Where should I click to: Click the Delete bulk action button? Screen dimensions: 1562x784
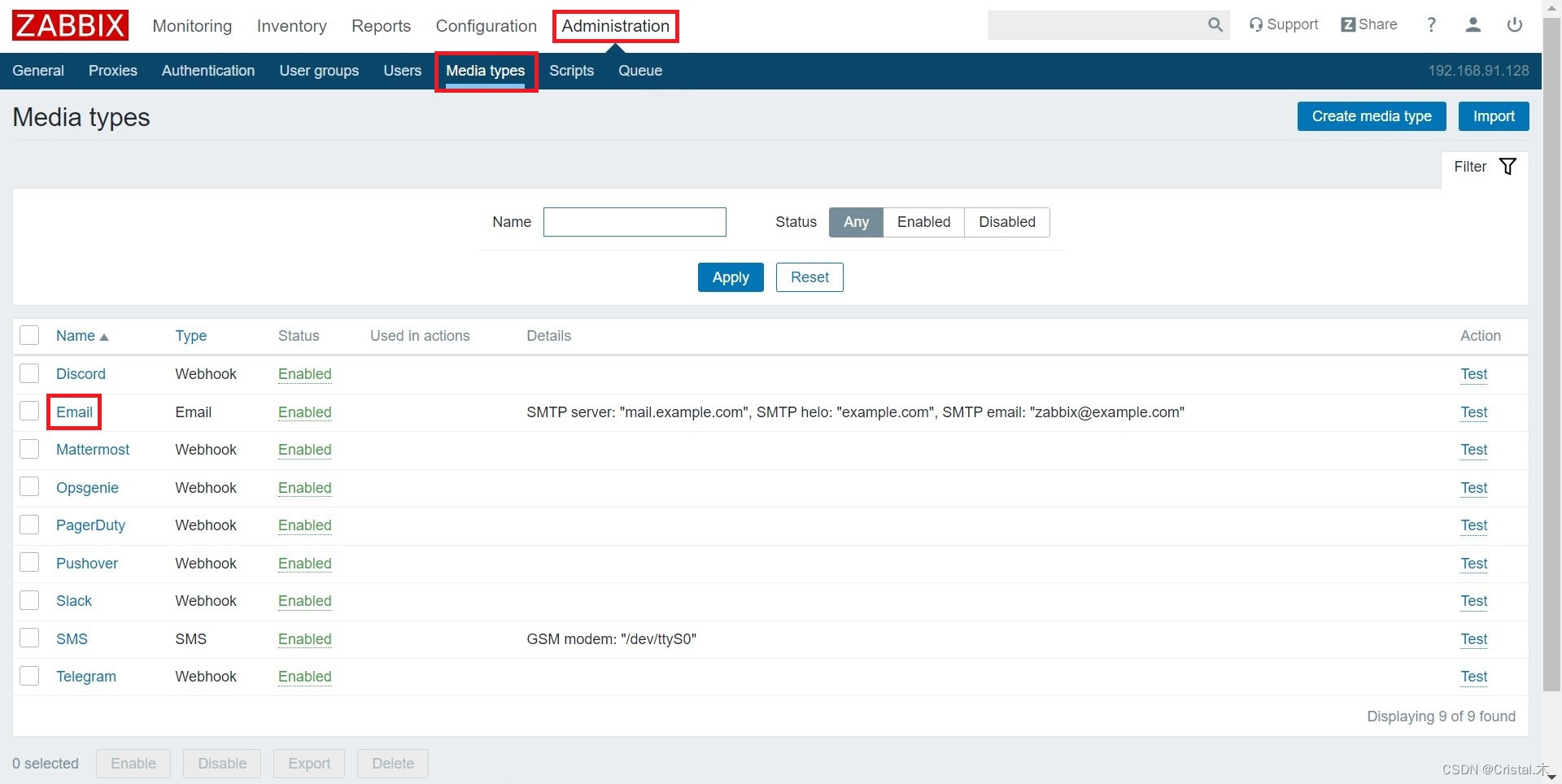point(393,764)
